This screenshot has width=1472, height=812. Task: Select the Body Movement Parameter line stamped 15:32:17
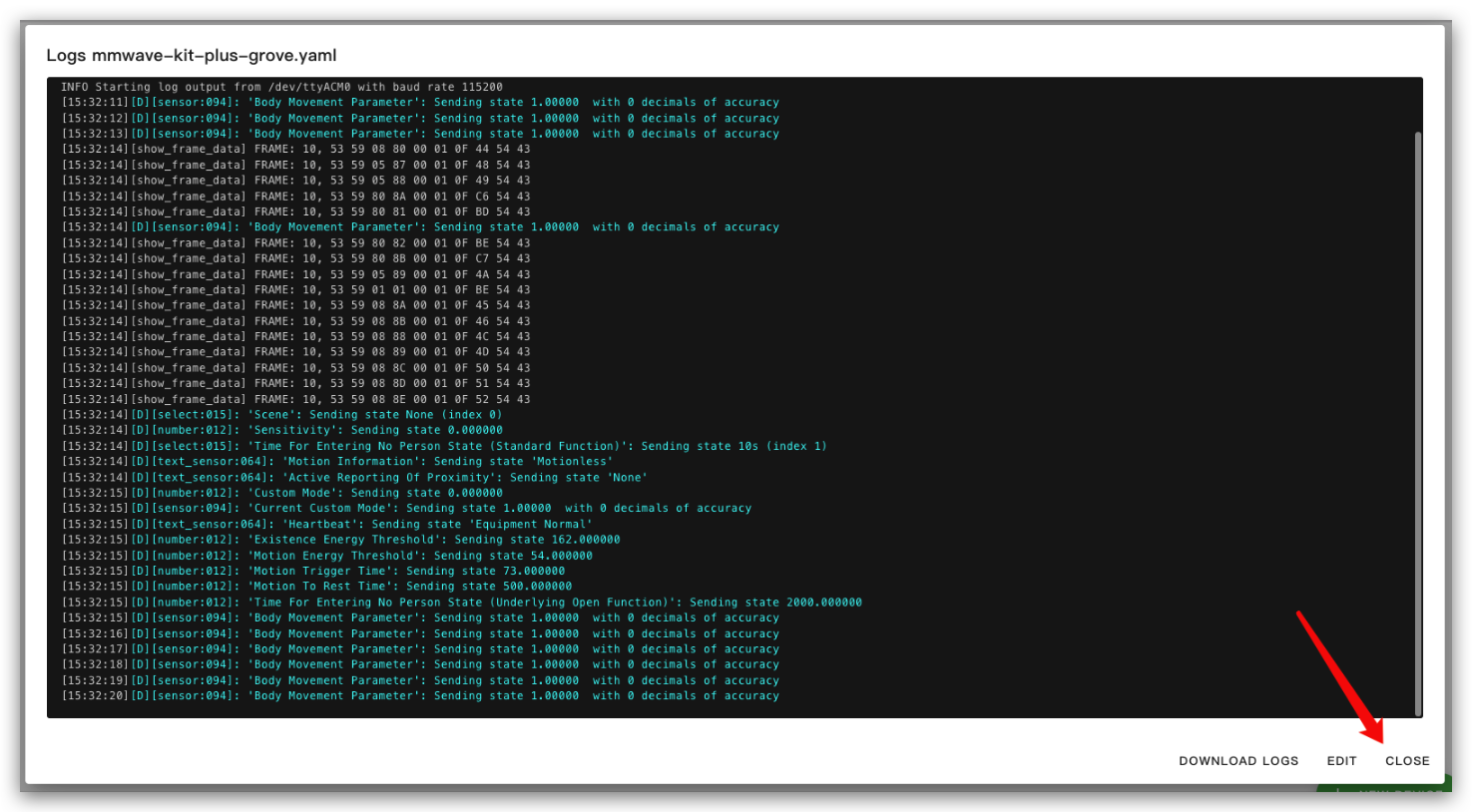pos(420,649)
